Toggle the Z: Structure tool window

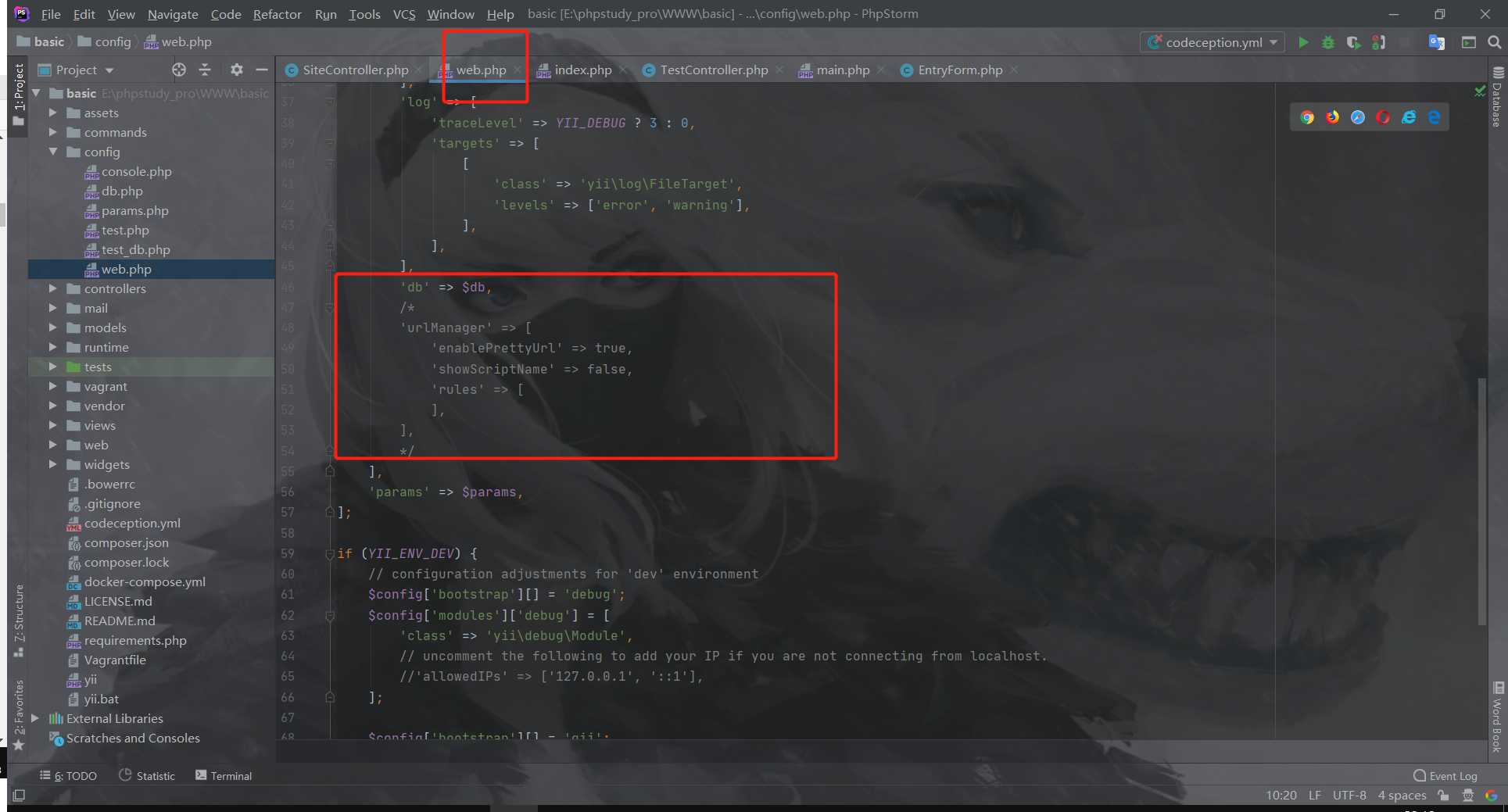19,621
